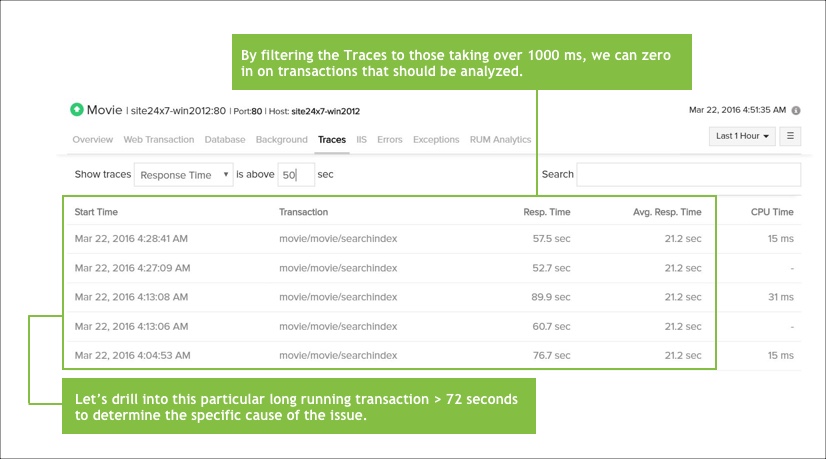Open the Background tab
The image size is (826, 459).
(x=281, y=140)
